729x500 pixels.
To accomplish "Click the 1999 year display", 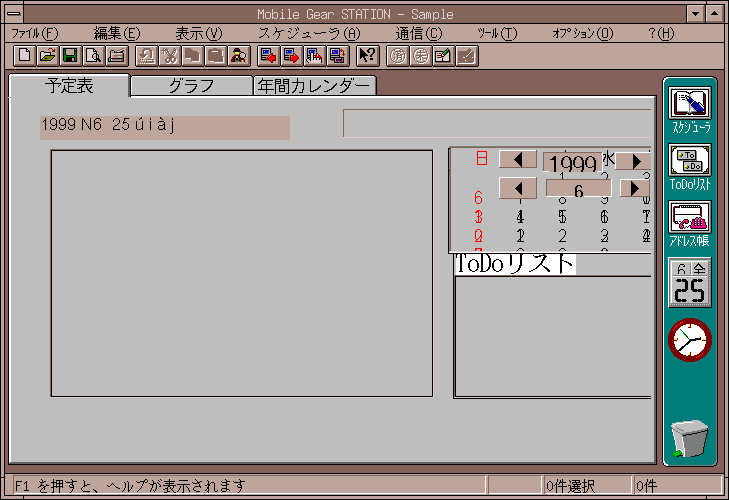I will pyautogui.click(x=573, y=162).
